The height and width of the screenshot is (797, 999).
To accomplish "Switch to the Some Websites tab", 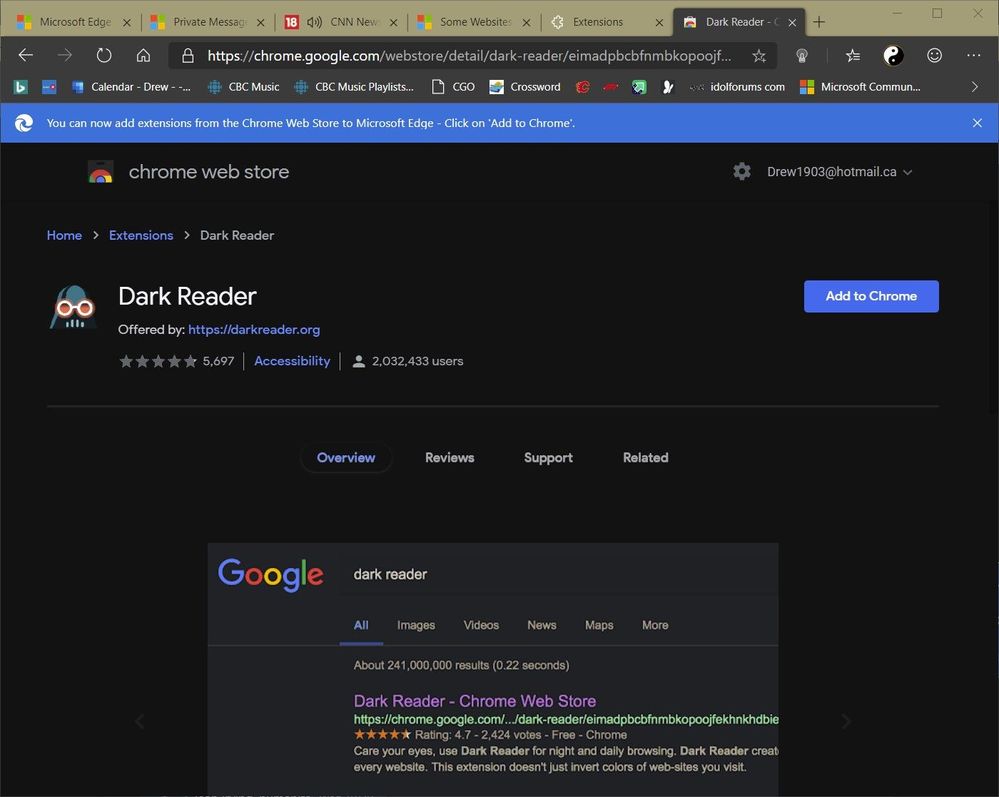I will [475, 22].
